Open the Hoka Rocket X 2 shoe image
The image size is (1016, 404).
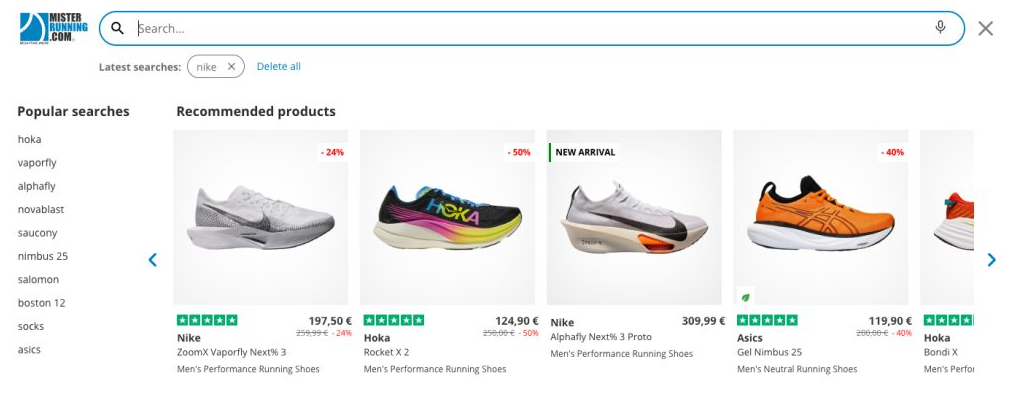pyautogui.click(x=447, y=217)
